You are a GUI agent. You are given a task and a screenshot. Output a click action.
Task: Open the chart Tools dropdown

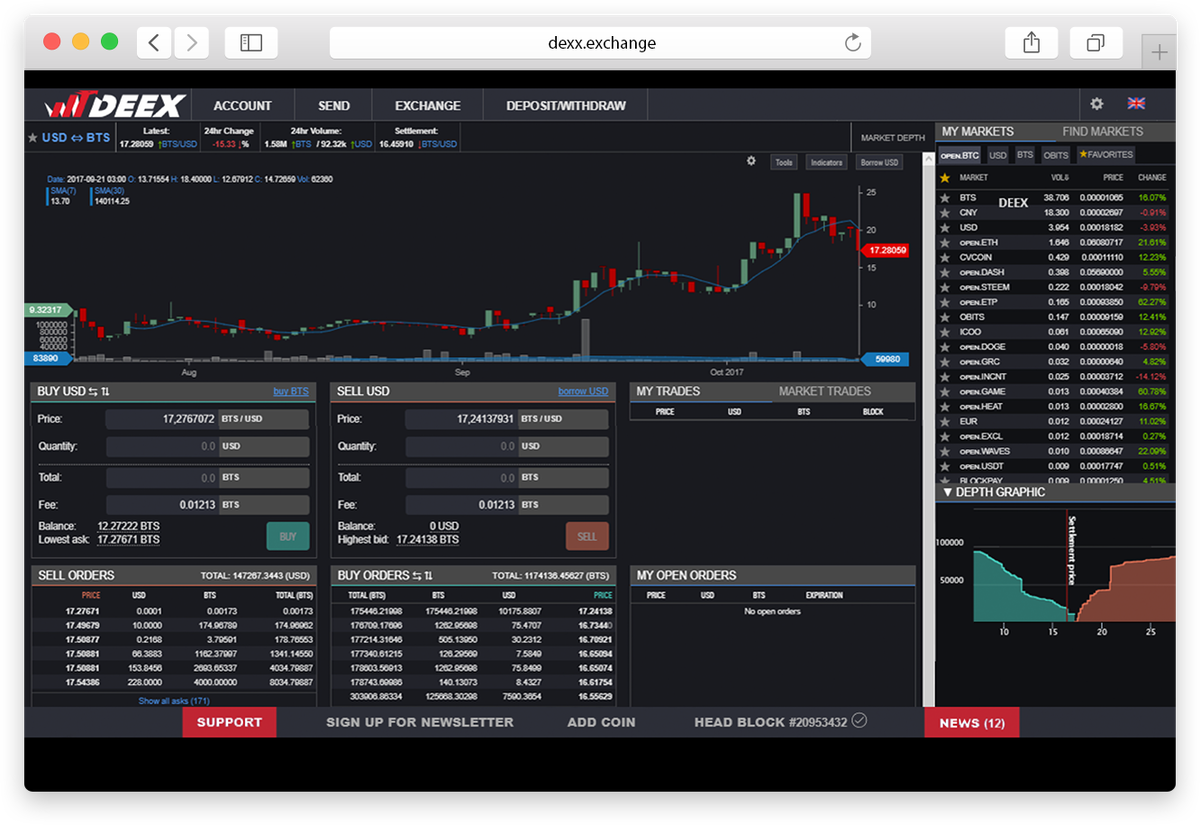(x=783, y=162)
